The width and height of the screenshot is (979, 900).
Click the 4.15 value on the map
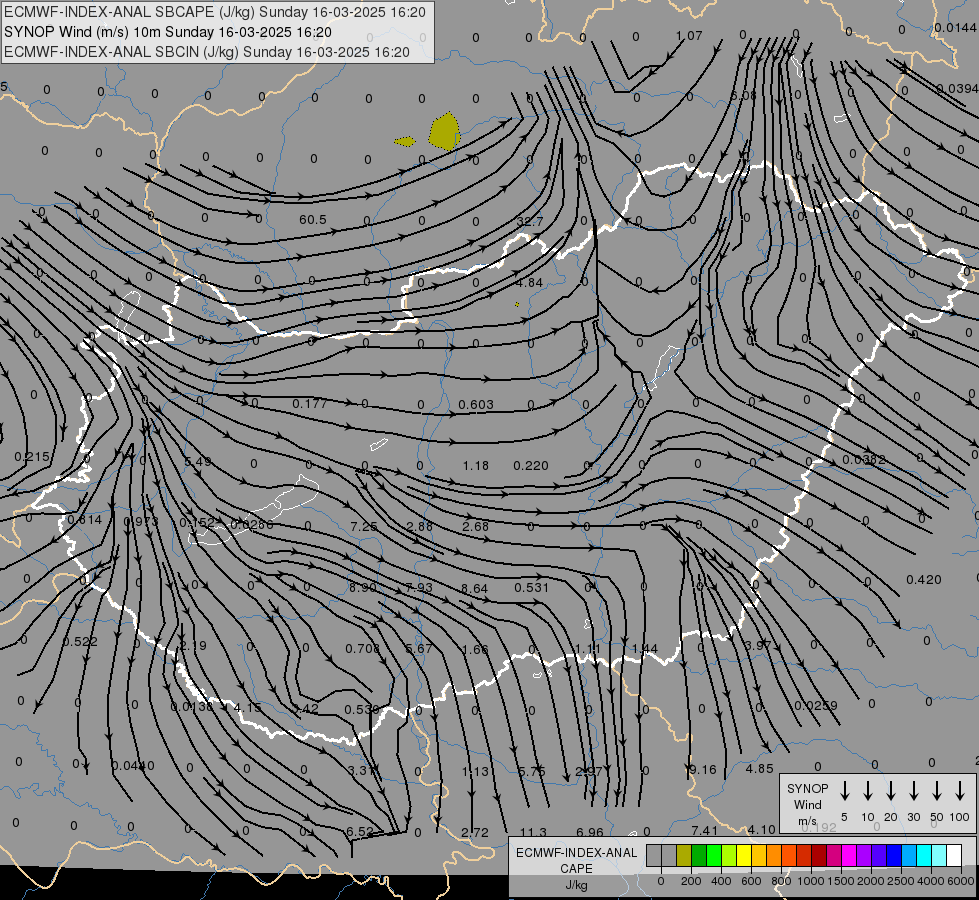pyautogui.click(x=247, y=708)
